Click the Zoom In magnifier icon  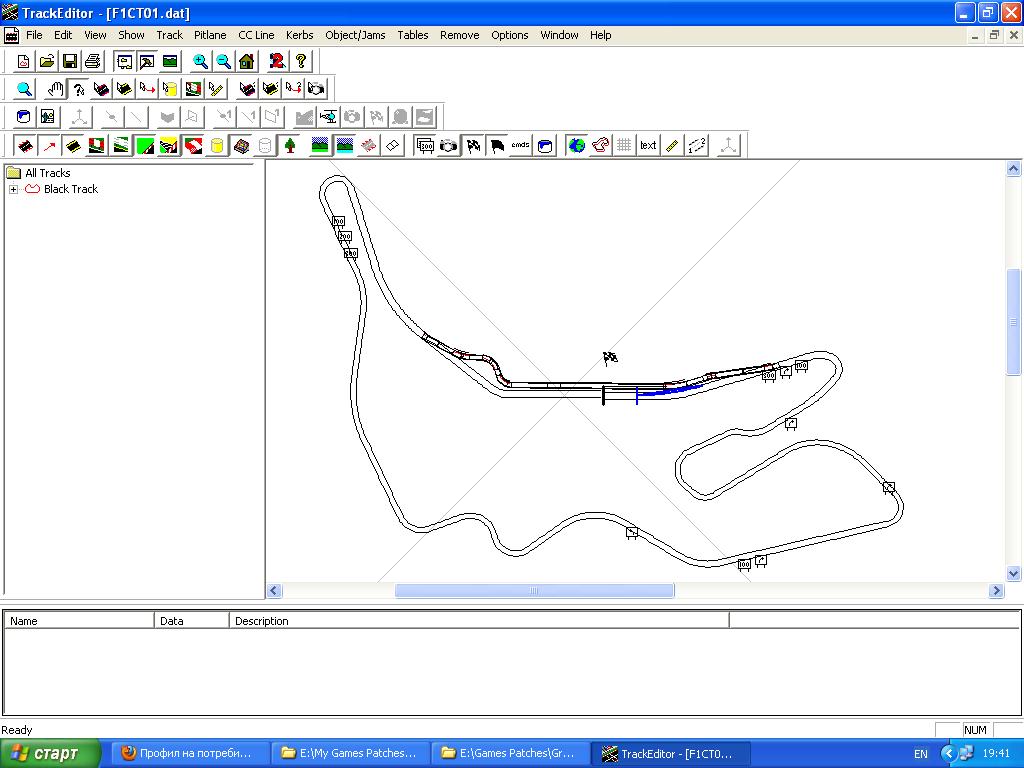201,62
